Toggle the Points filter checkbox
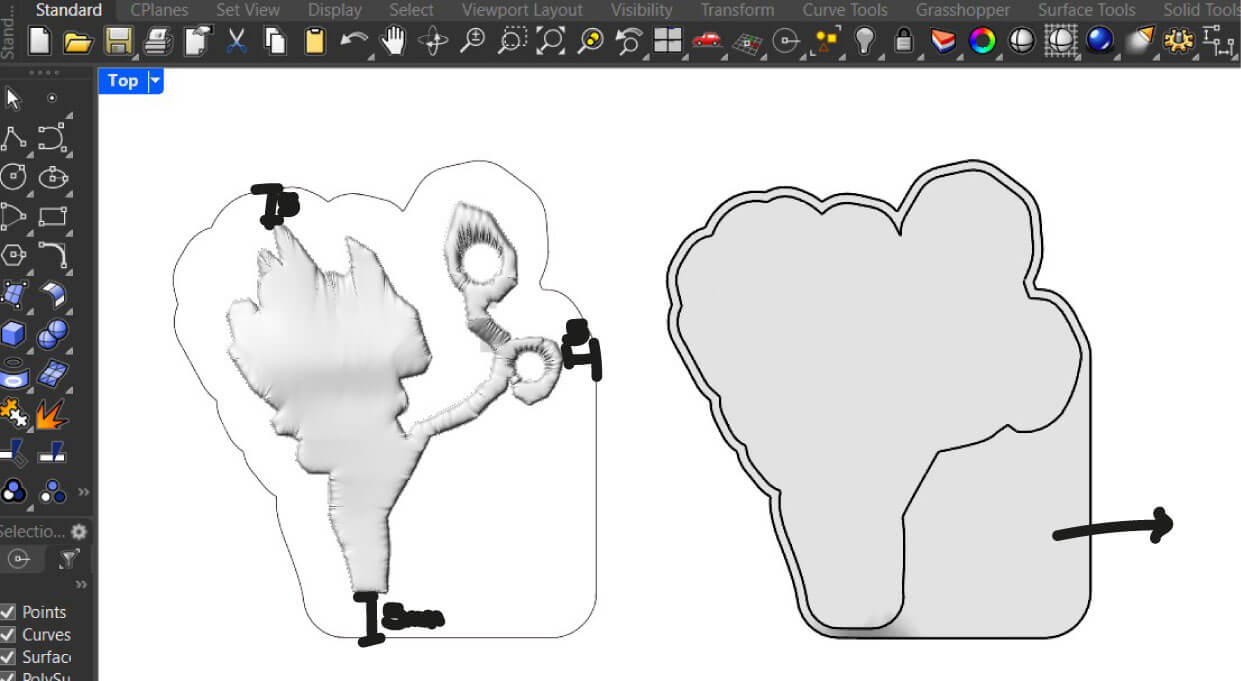1241x681 pixels. (8, 612)
